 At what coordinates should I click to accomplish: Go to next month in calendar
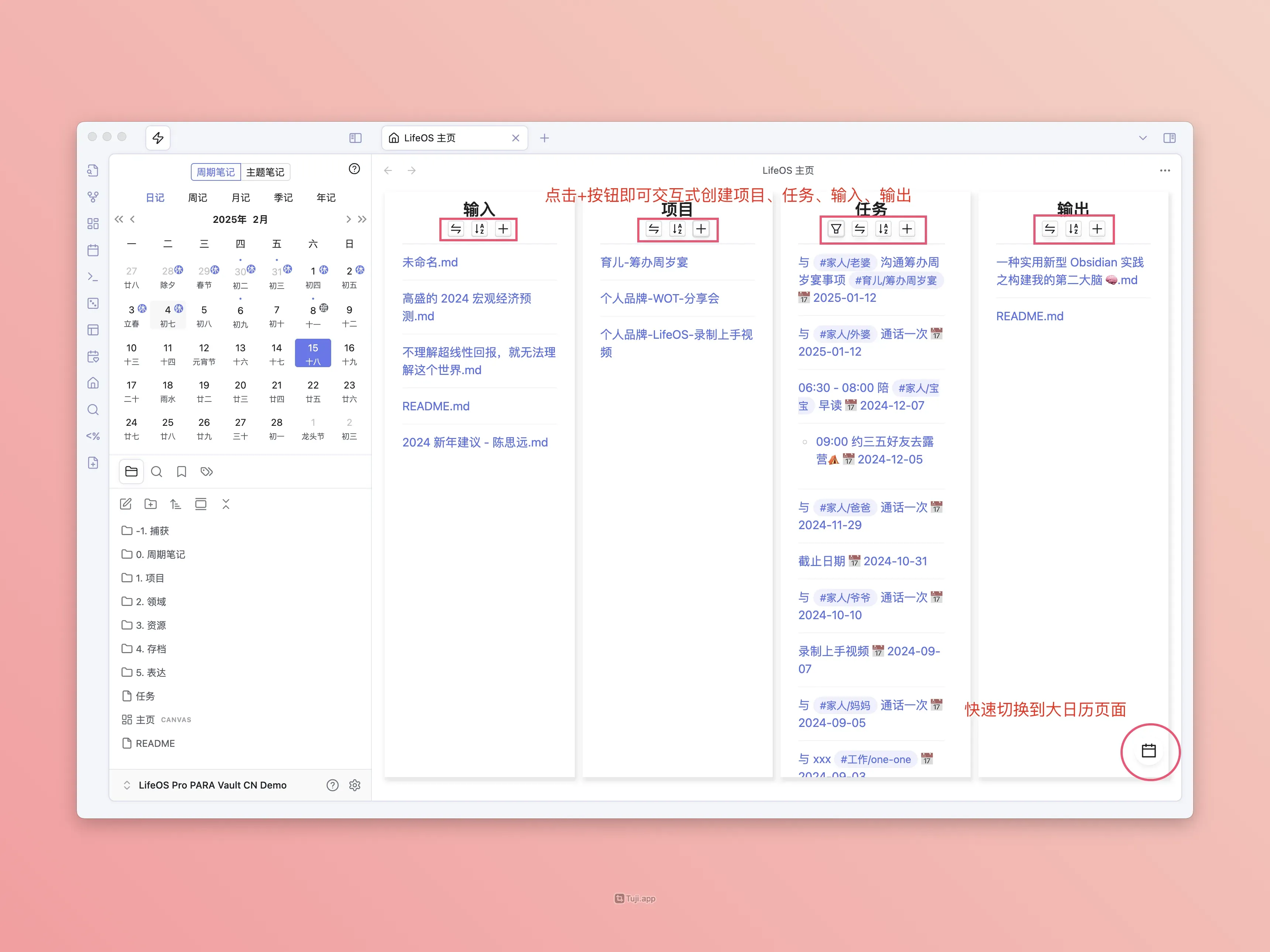348,219
